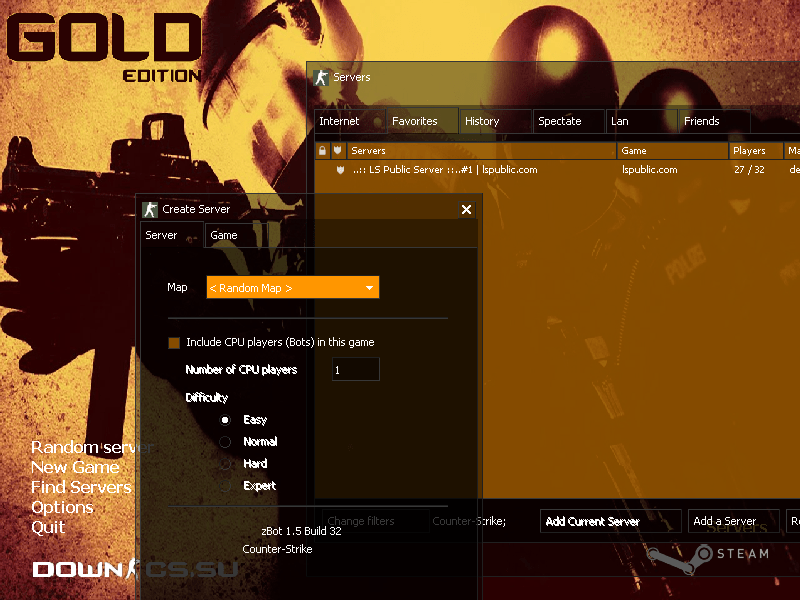Click the shield icon on LS Public Server row
800x600 pixels.
coord(340,170)
